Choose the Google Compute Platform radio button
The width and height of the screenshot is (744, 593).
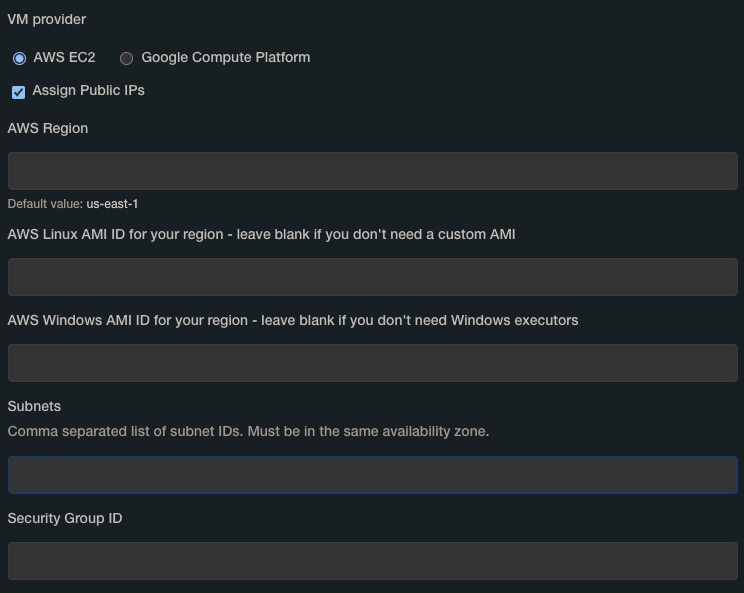point(127,58)
